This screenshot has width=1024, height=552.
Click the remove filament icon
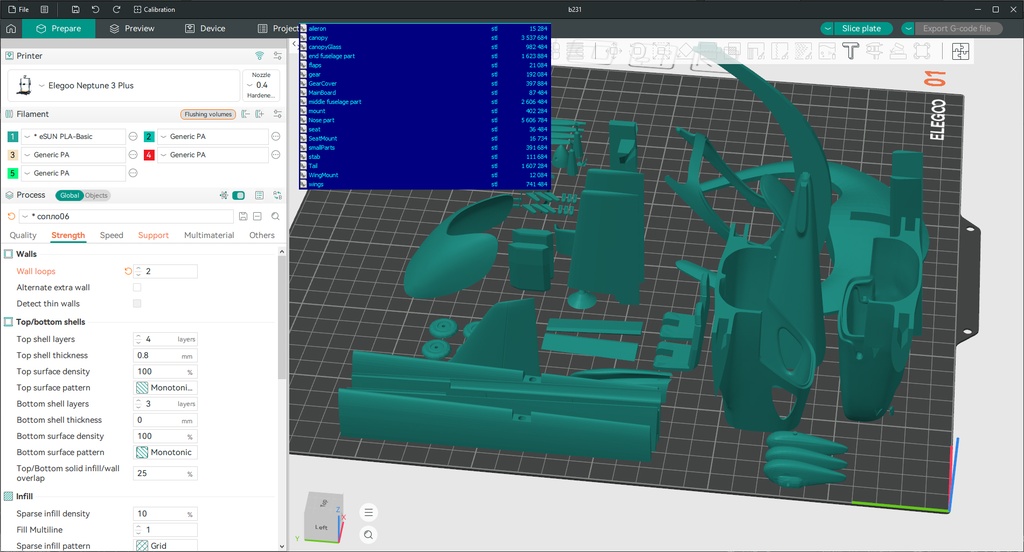tap(246, 114)
